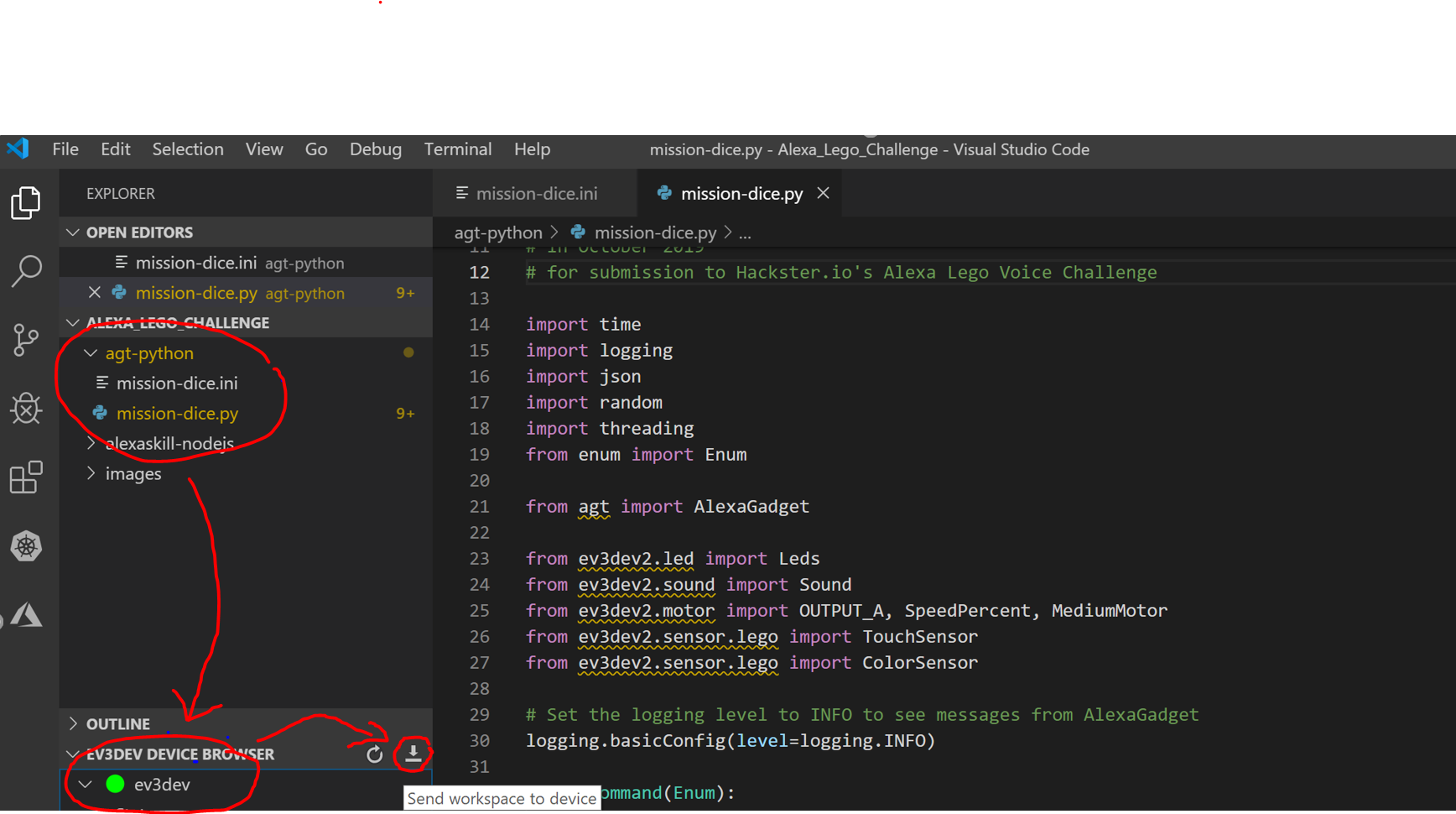Open the Kubernetes view icon
This screenshot has width=1456, height=814.
26,546
